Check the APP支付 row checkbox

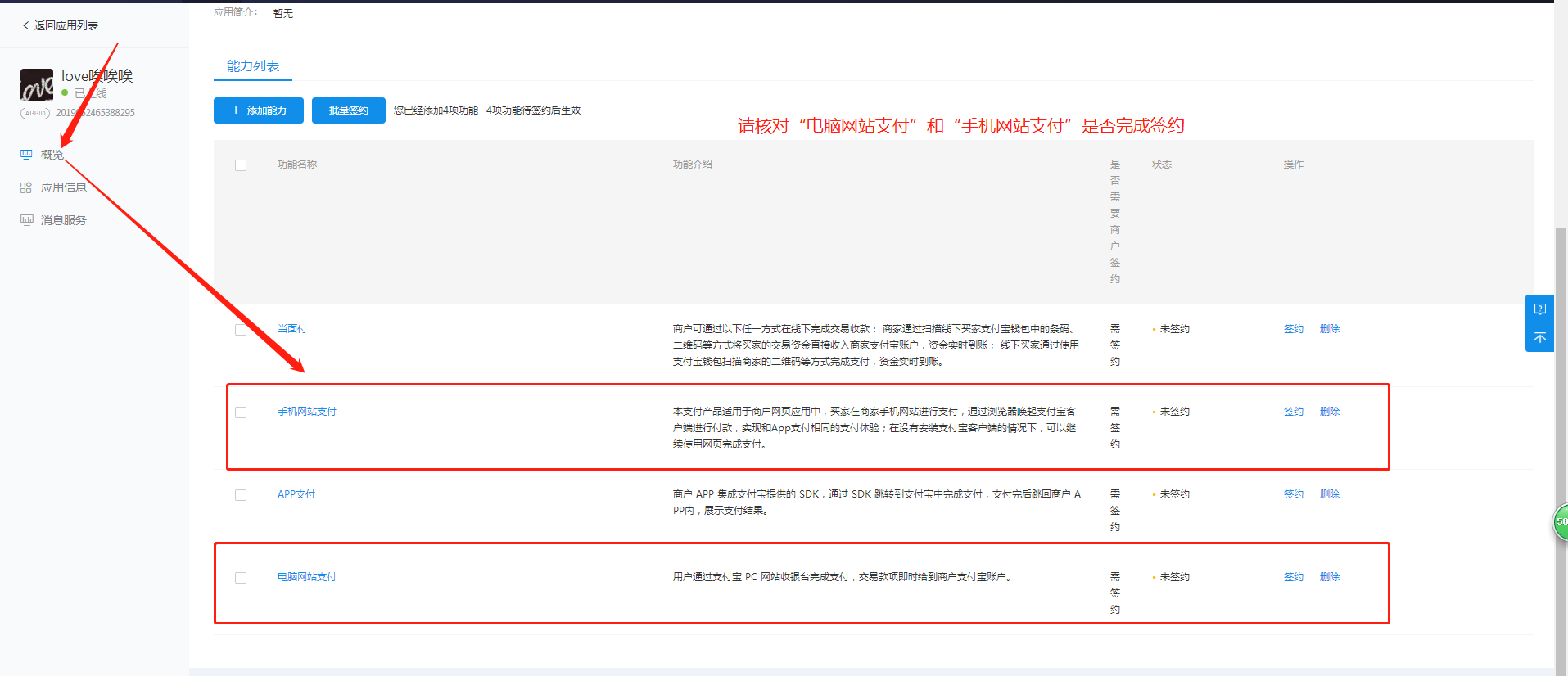click(x=241, y=495)
